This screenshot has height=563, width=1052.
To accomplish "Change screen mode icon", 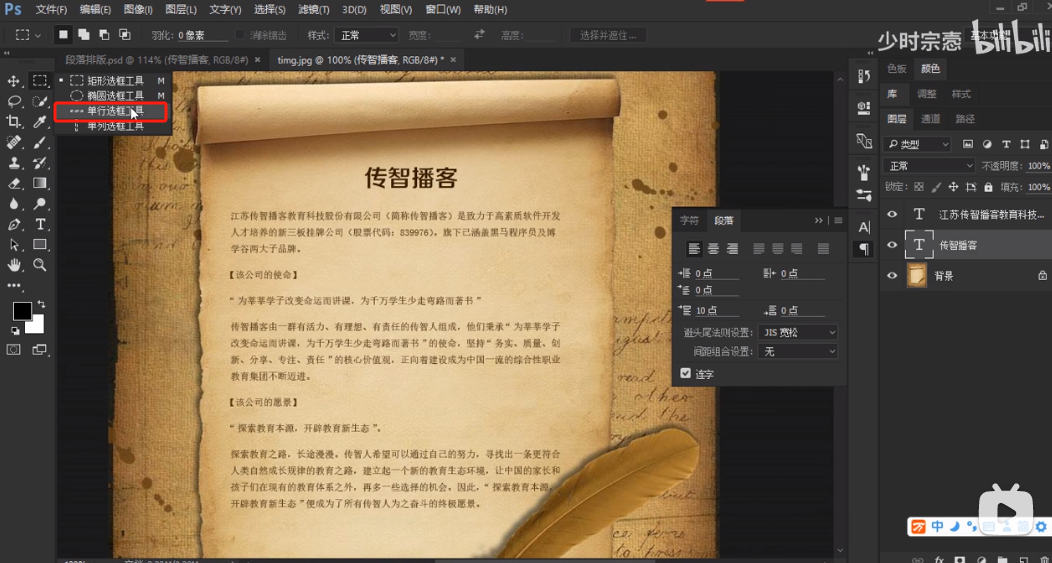I will coord(40,349).
